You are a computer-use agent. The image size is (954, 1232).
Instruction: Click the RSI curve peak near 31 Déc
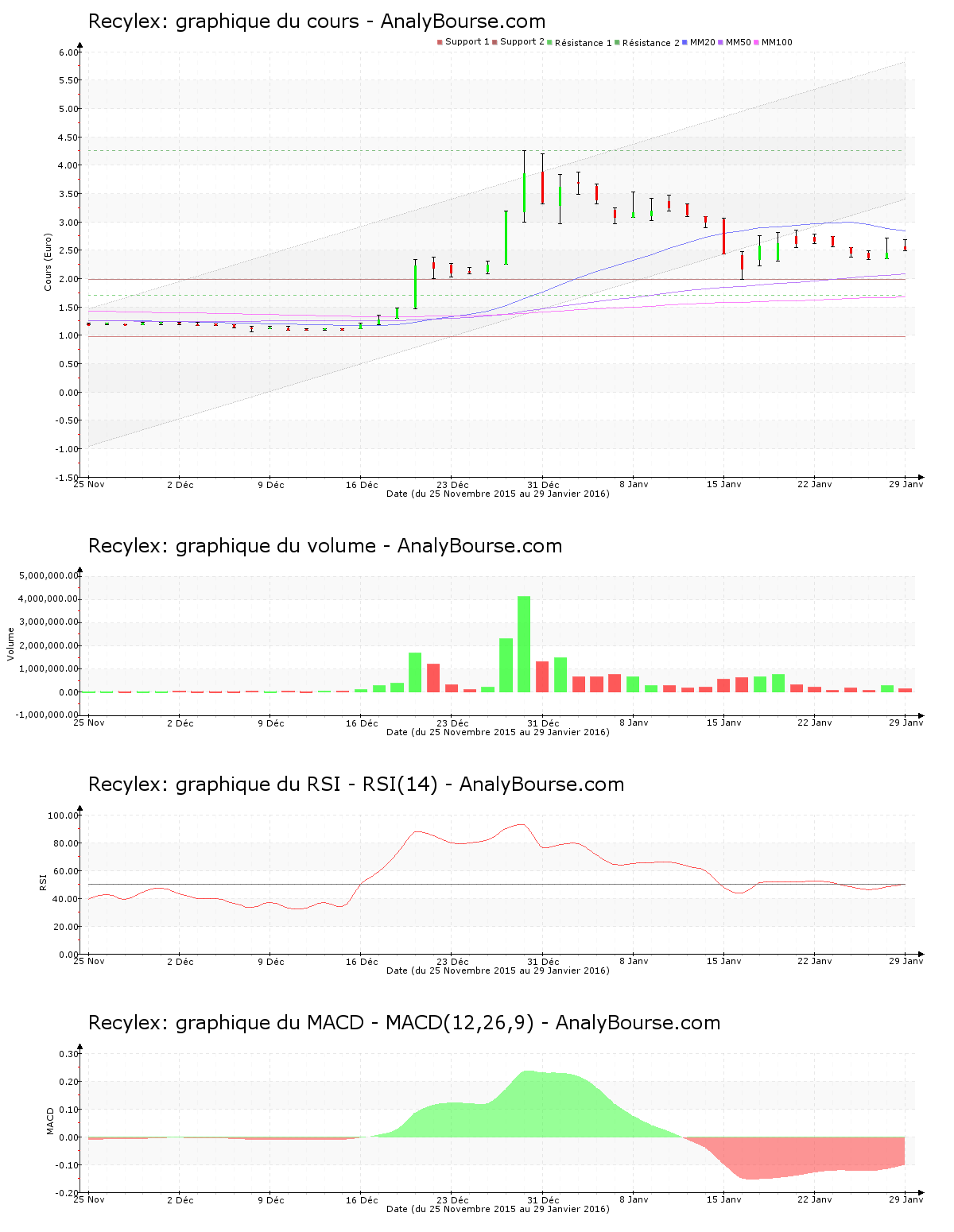click(x=522, y=824)
